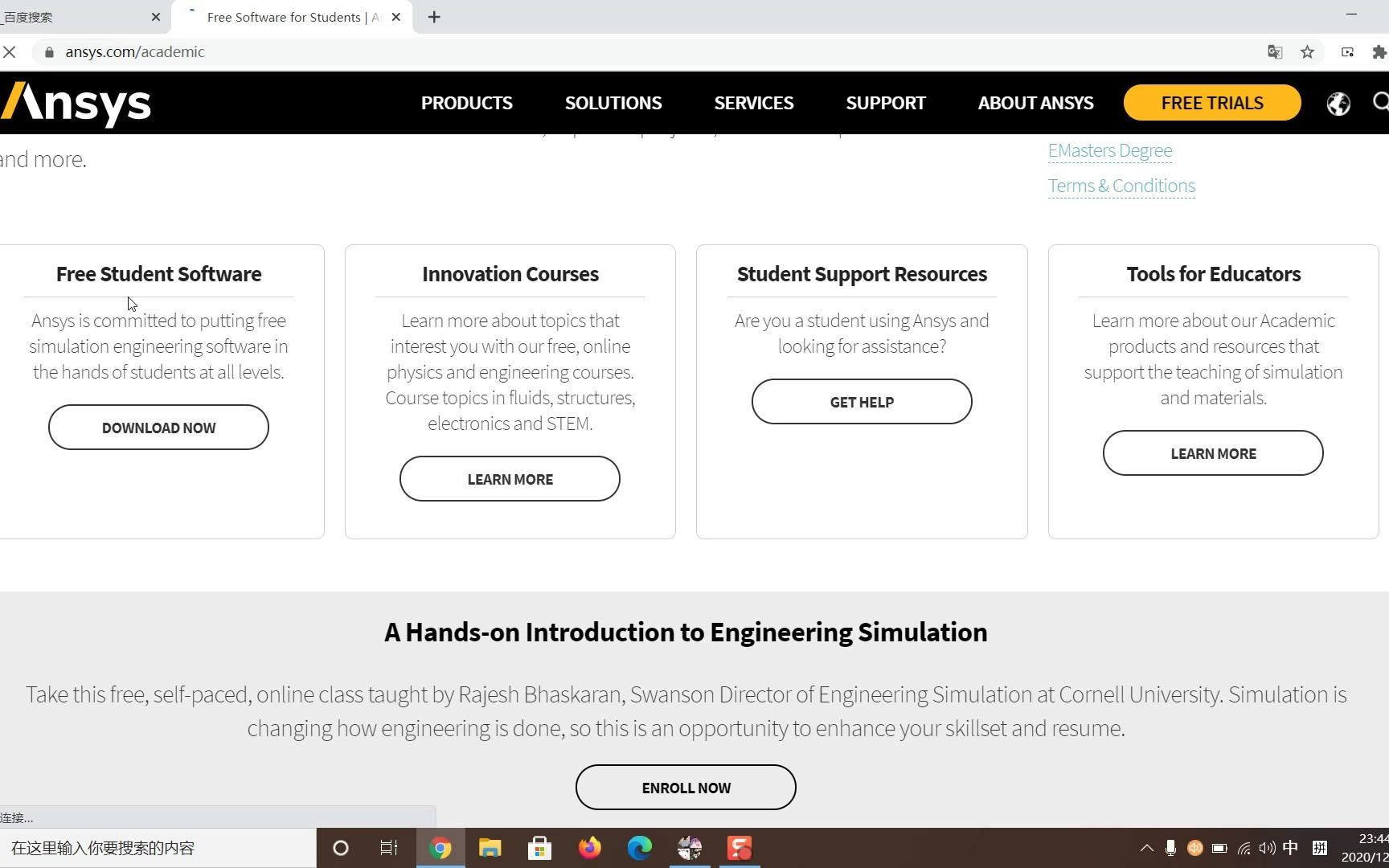This screenshot has width=1389, height=868.
Task: Open the EMasters Degree link
Action: coord(1110,150)
